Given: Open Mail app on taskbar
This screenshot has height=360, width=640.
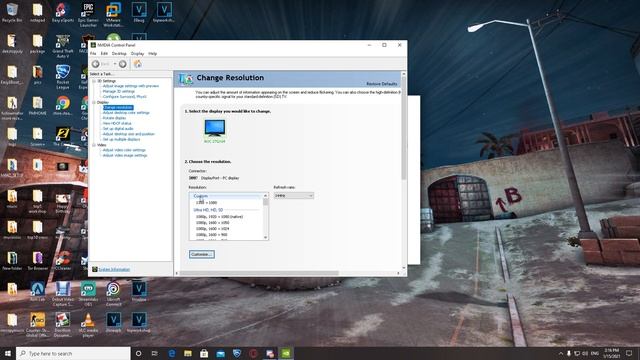Looking at the screenshot, I should (220, 353).
